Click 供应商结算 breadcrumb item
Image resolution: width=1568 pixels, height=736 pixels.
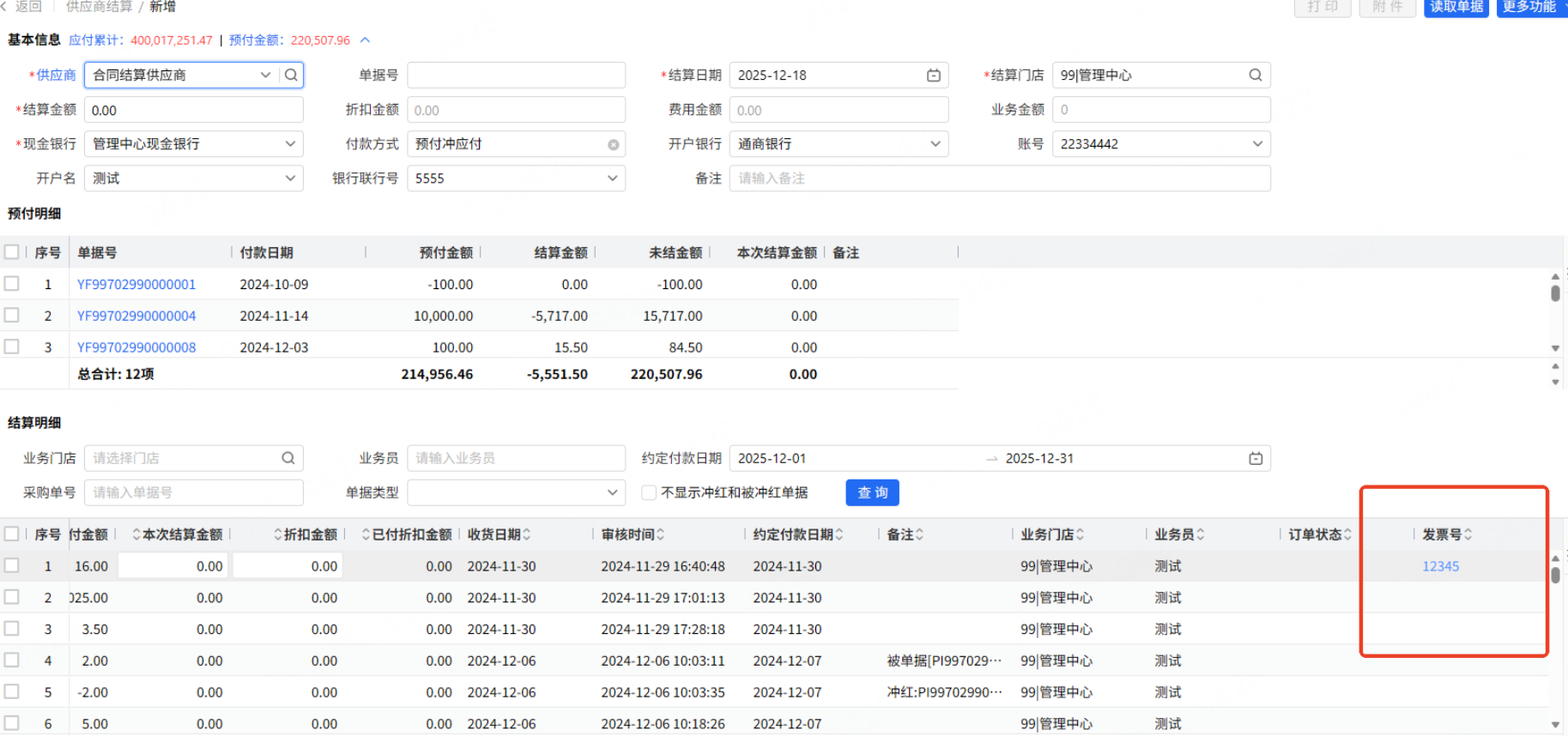100,7
